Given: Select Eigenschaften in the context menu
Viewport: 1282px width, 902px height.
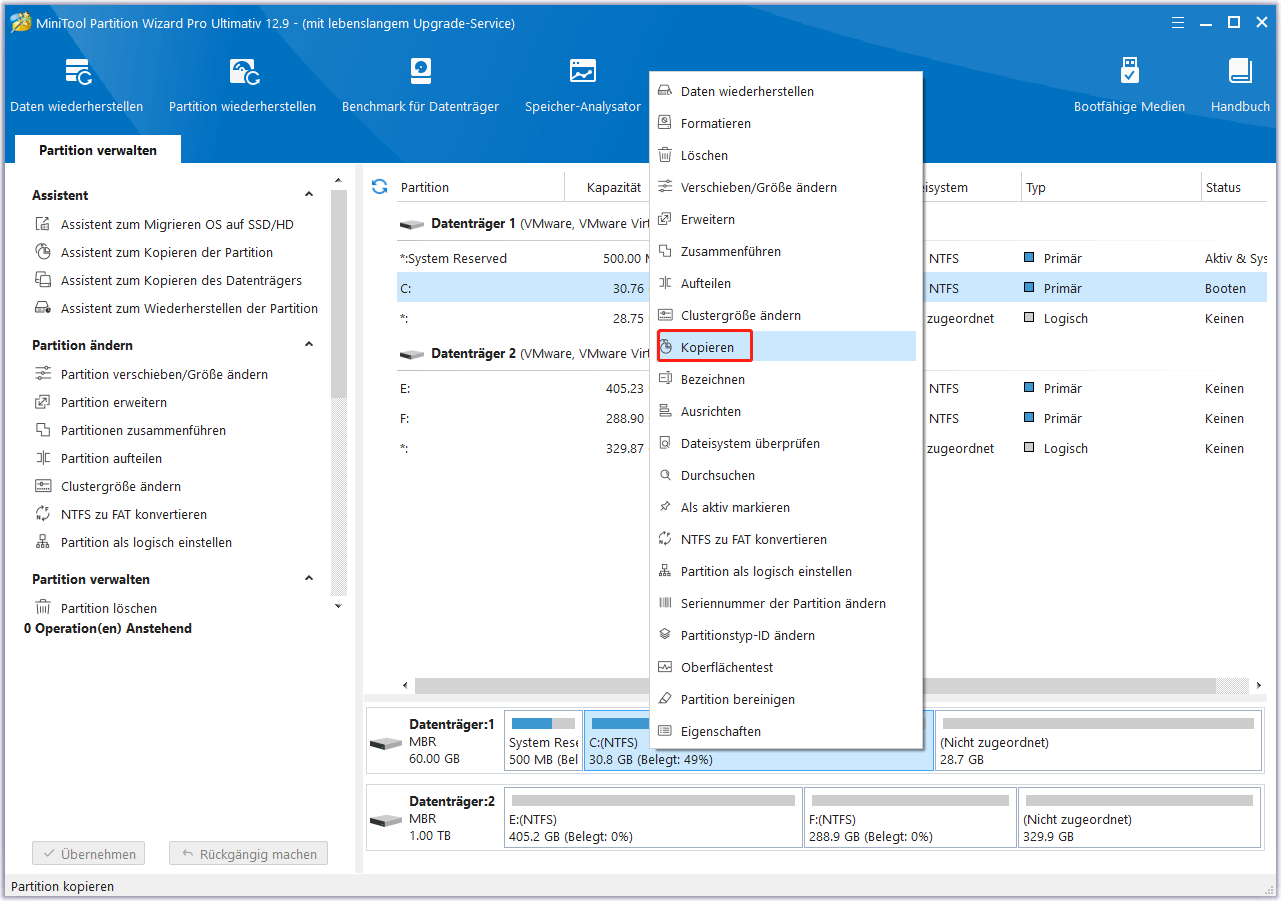Looking at the screenshot, I should tap(785, 732).
